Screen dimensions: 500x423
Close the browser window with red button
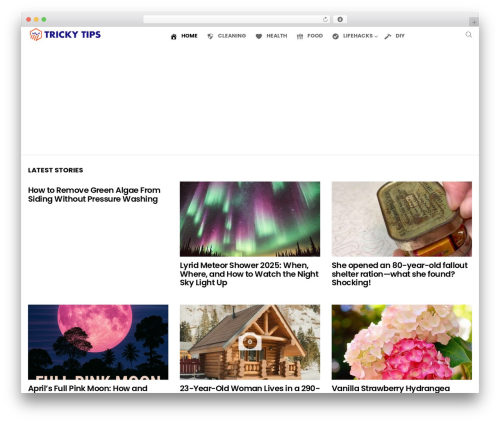coord(29,20)
